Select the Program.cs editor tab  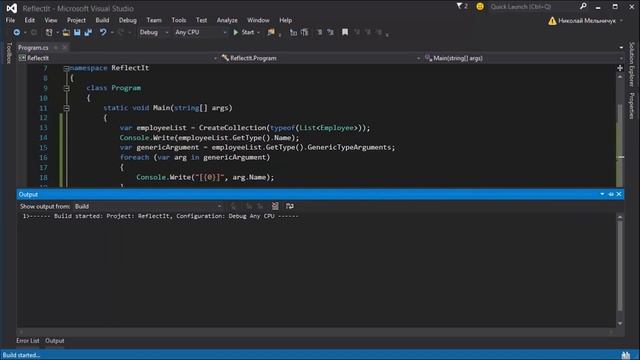[33, 48]
